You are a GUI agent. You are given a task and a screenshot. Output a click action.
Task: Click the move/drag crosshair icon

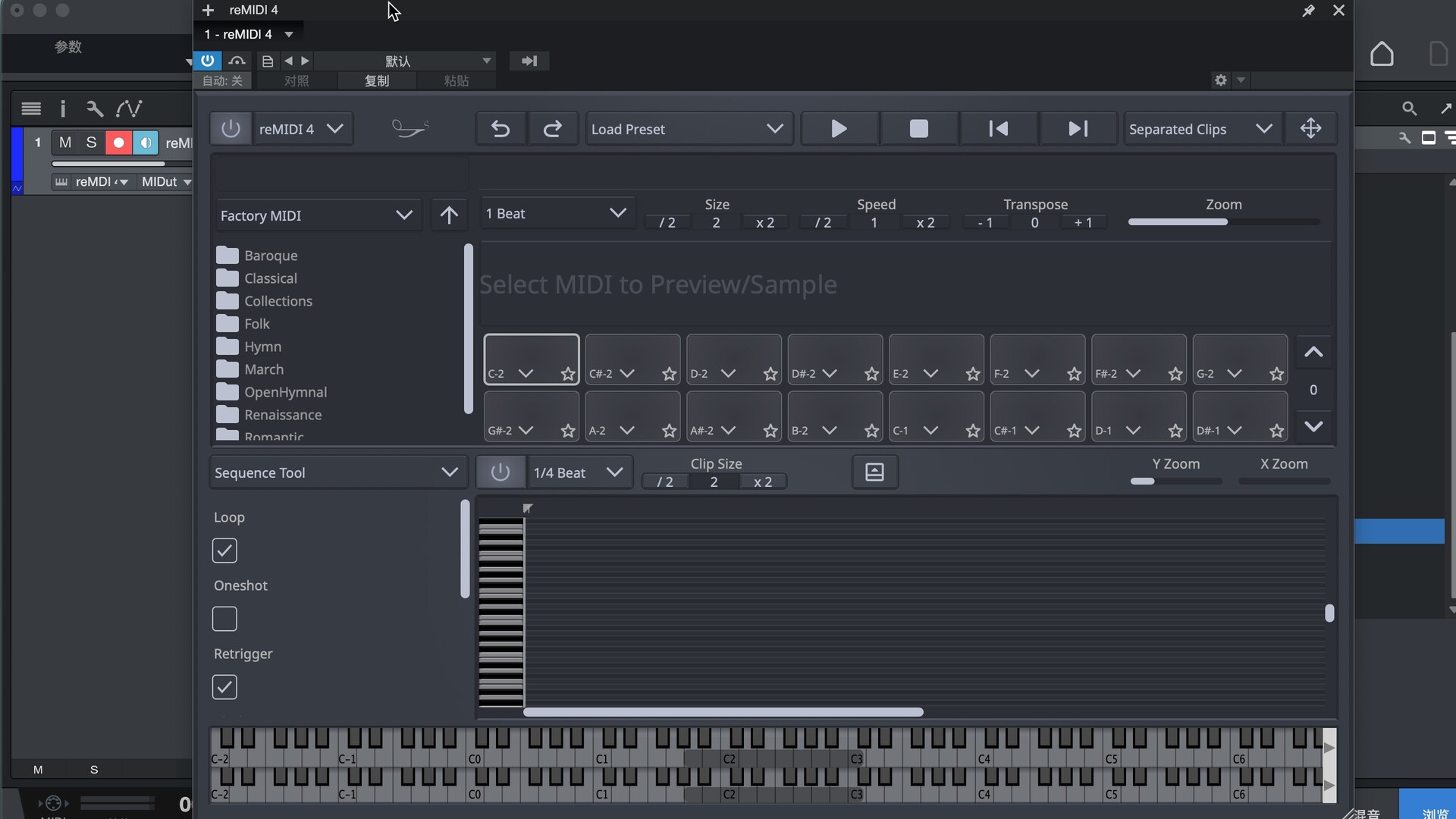(x=1310, y=129)
